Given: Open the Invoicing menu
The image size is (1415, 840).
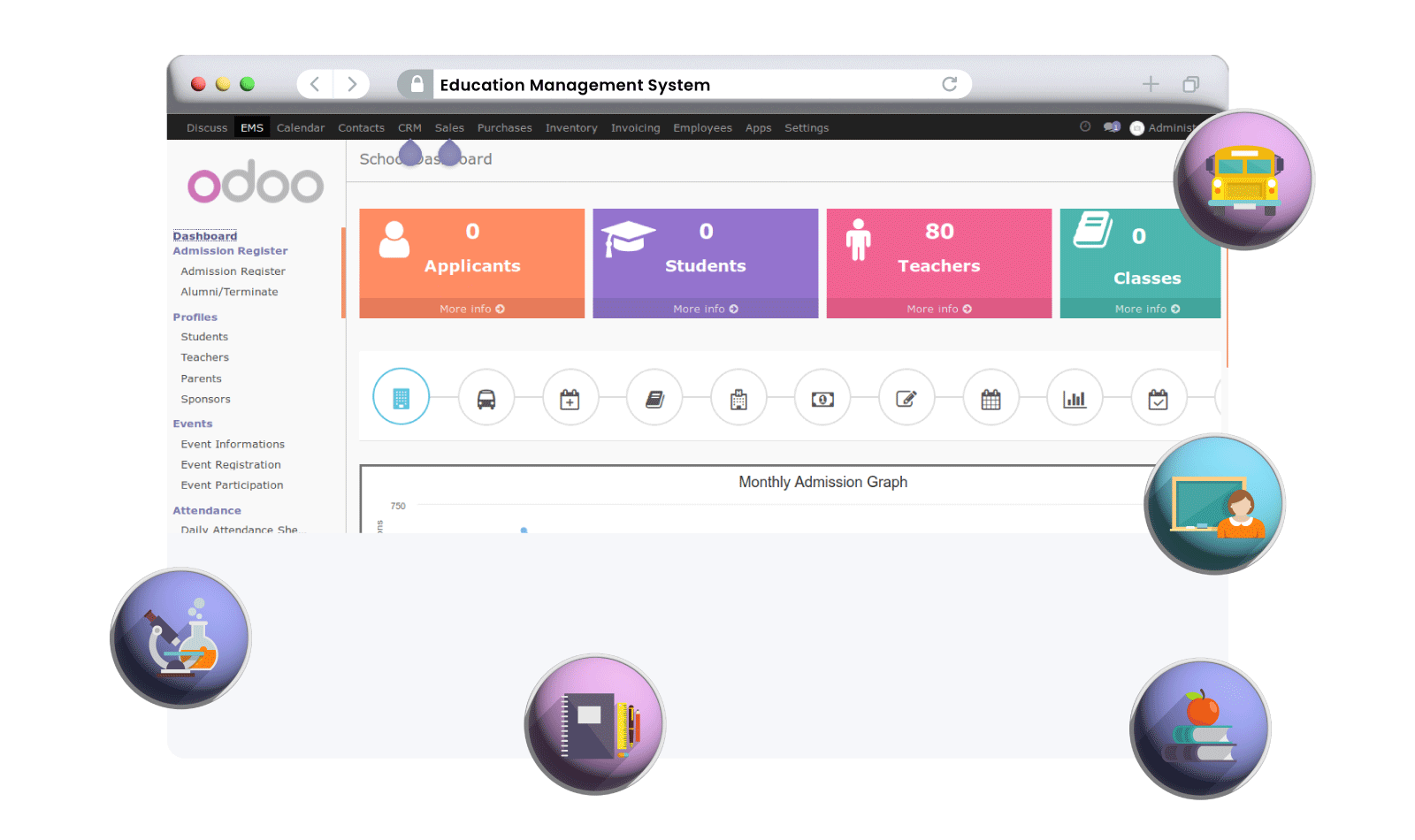Looking at the screenshot, I should tap(635, 127).
